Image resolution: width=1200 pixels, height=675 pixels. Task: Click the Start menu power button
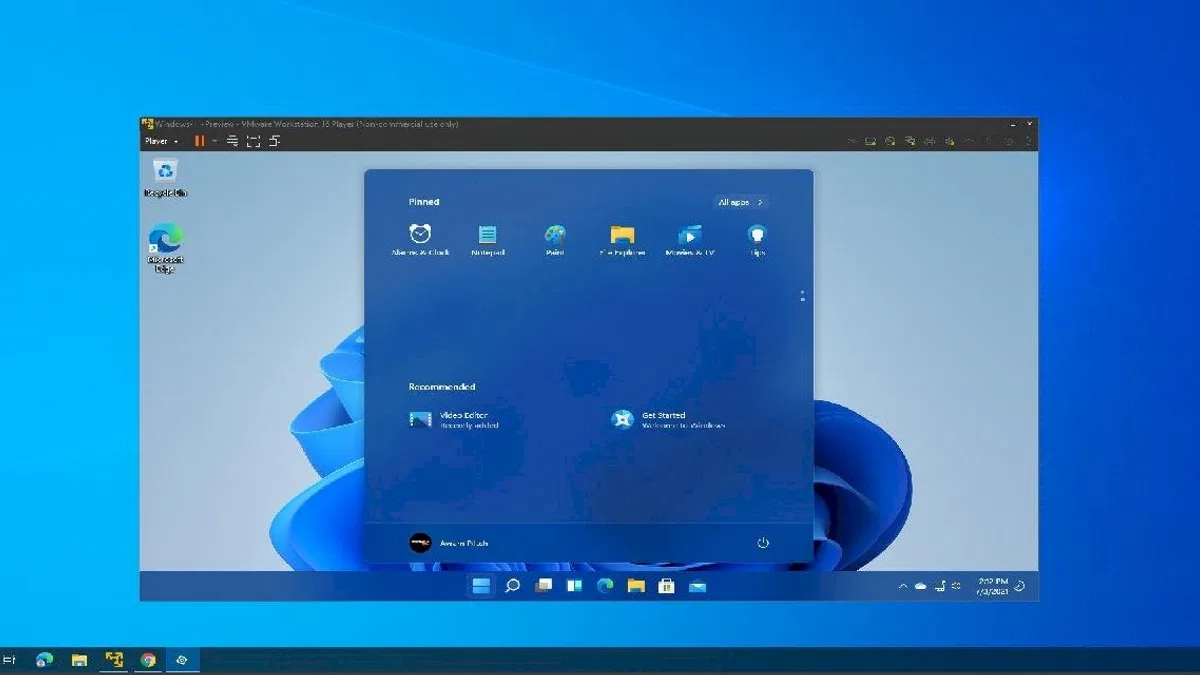coord(763,543)
